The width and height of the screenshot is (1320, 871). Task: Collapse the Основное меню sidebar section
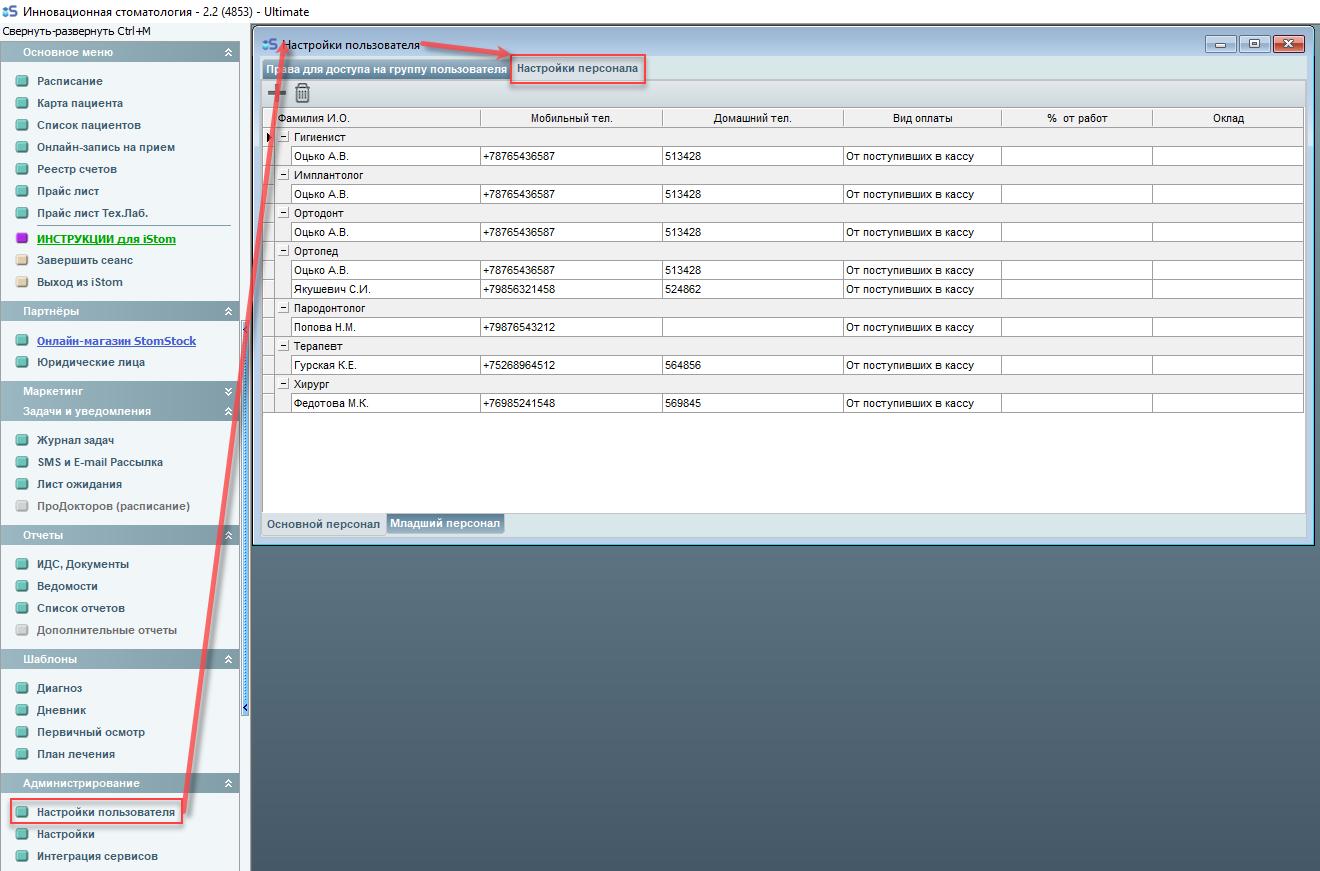click(x=228, y=52)
